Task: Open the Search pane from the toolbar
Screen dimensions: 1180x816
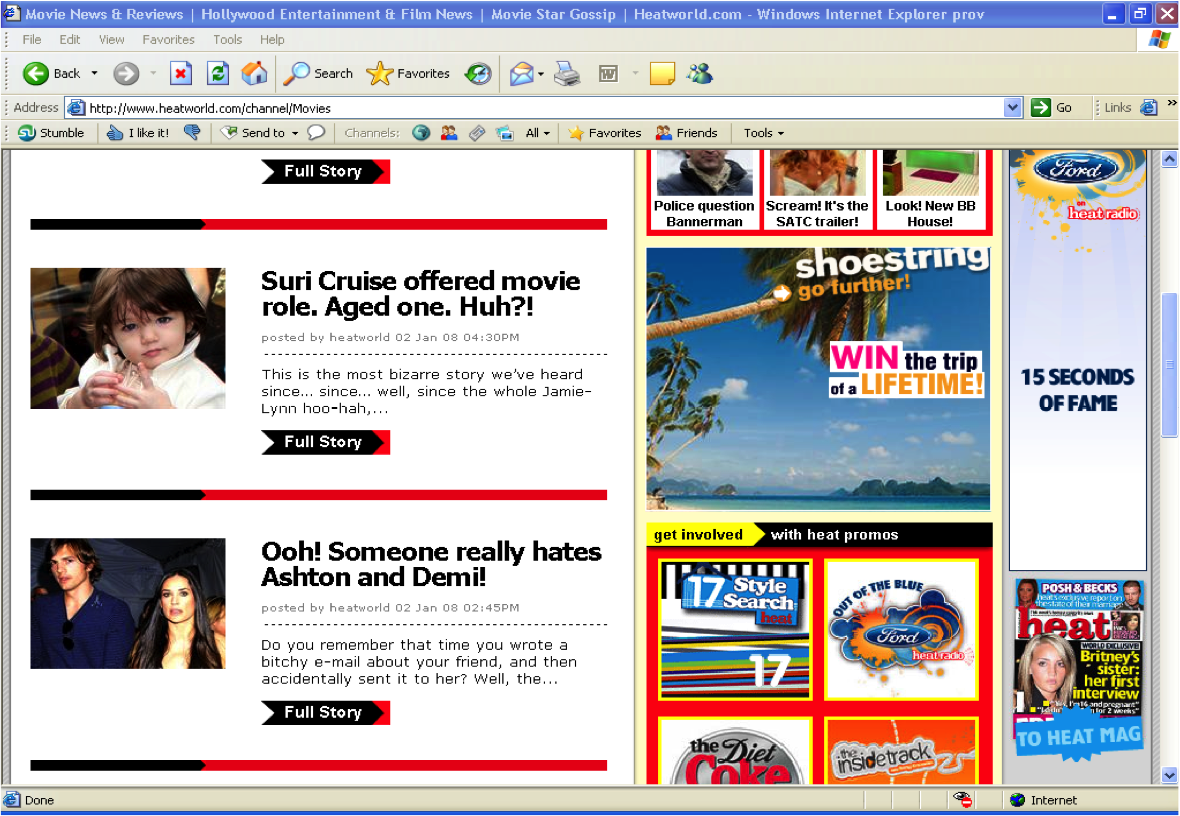Action: click(318, 73)
